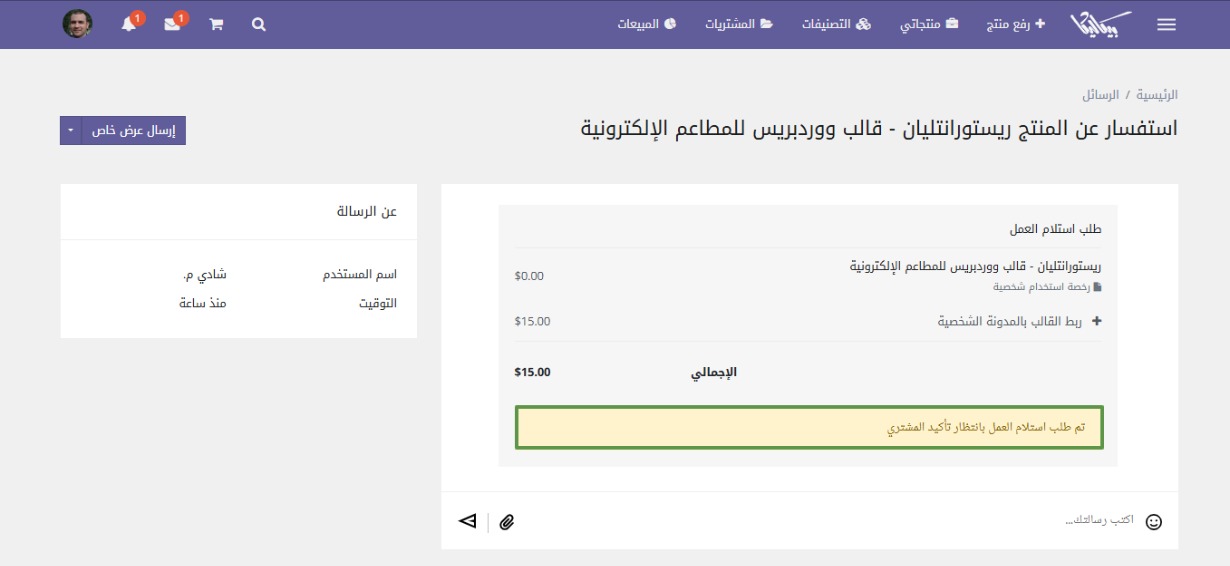Open the shopping cart icon

click(x=216, y=24)
